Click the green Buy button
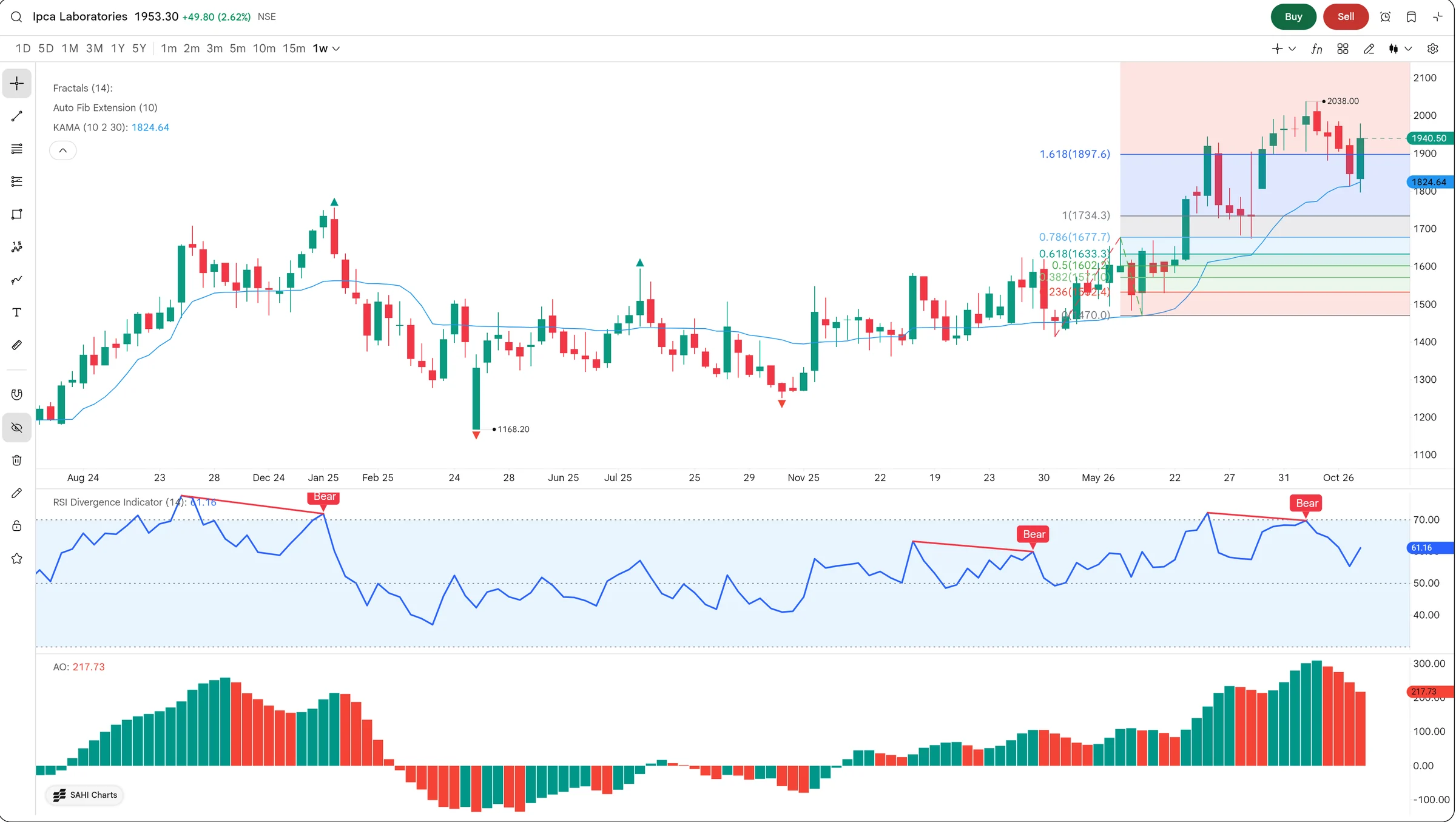 point(1293,17)
